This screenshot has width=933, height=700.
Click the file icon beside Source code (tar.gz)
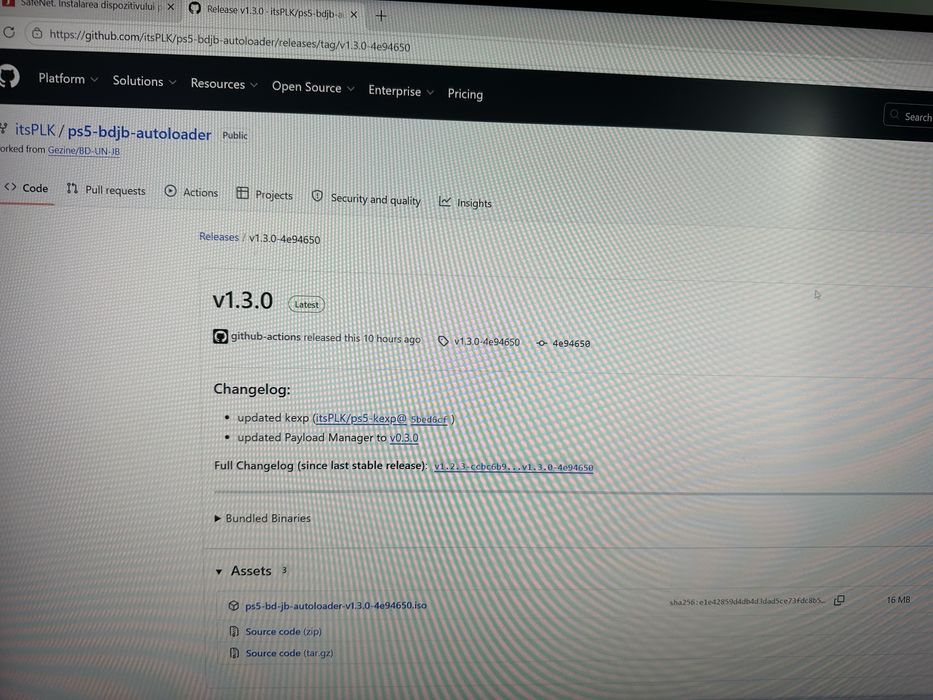234,653
